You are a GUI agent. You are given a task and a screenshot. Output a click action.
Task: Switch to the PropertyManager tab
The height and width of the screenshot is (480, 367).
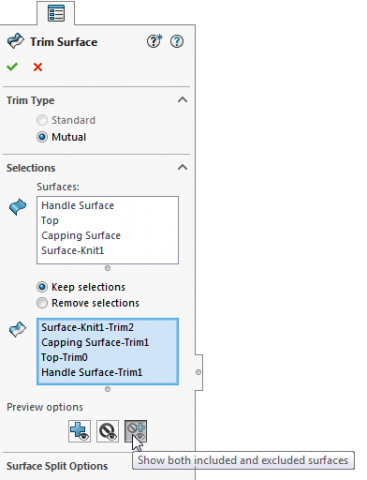click(56, 13)
